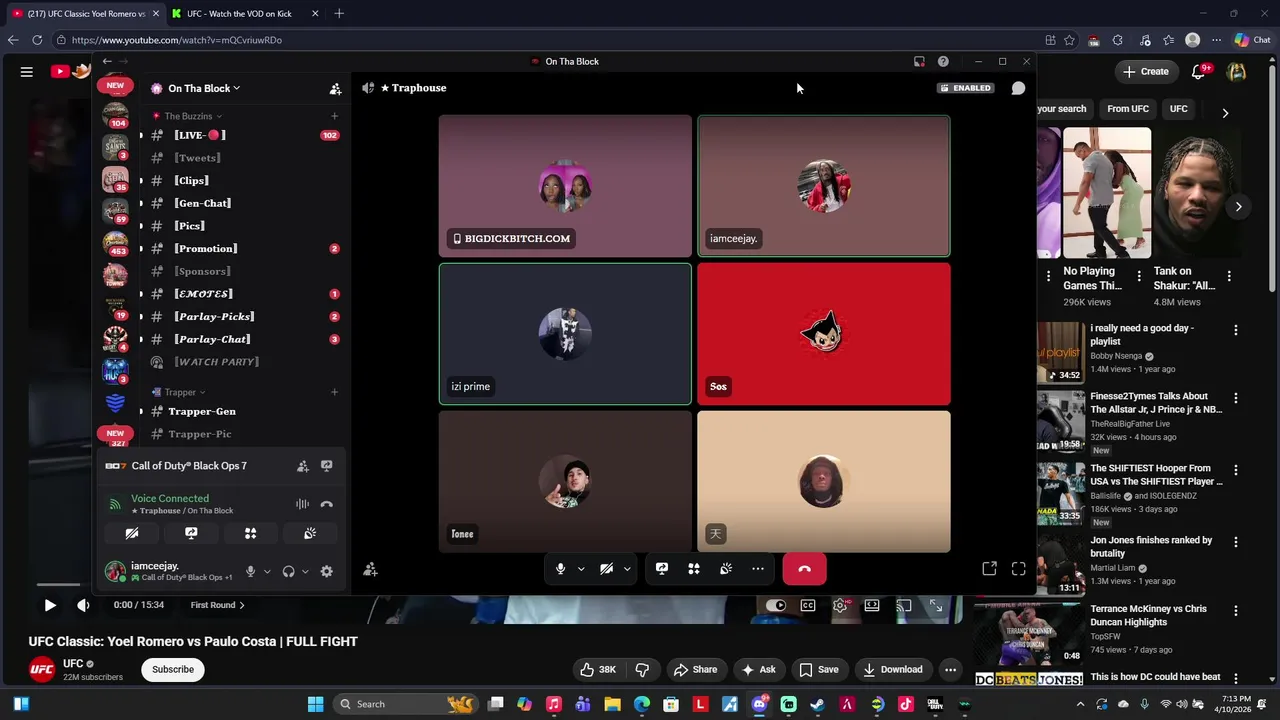Open camera options arrow in call bar
Image resolution: width=1280 pixels, height=720 pixels.
pyautogui.click(x=627, y=569)
